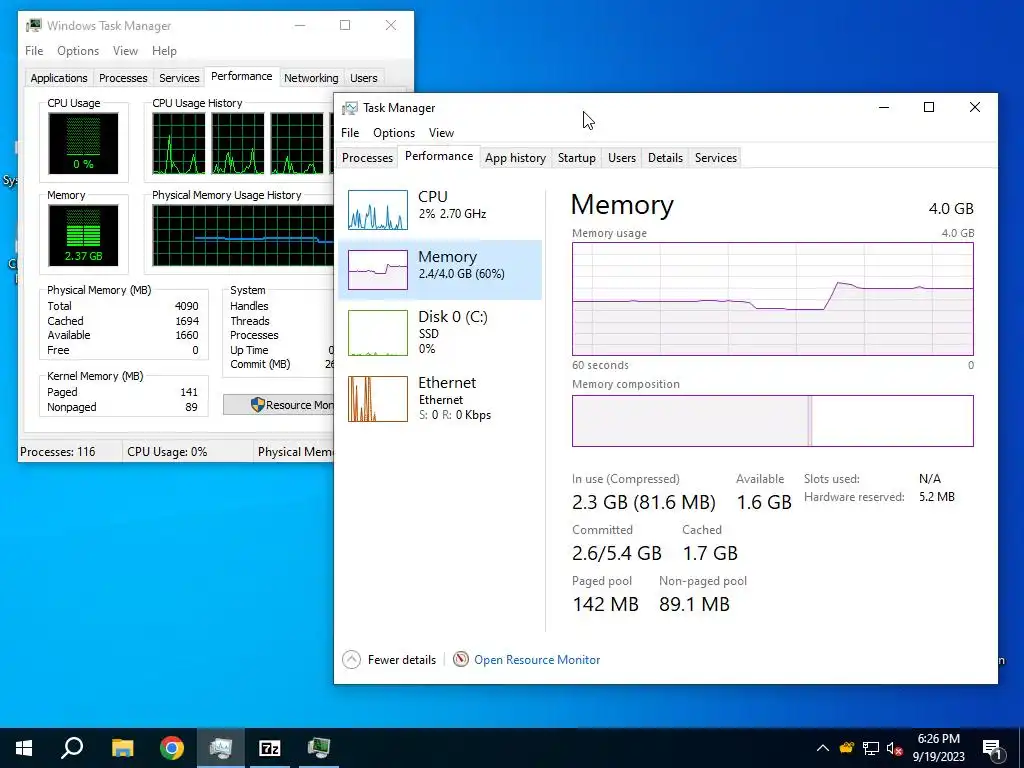Switch to Applications tab in Windows Task Manager
This screenshot has width=1024, height=768.
(59, 78)
